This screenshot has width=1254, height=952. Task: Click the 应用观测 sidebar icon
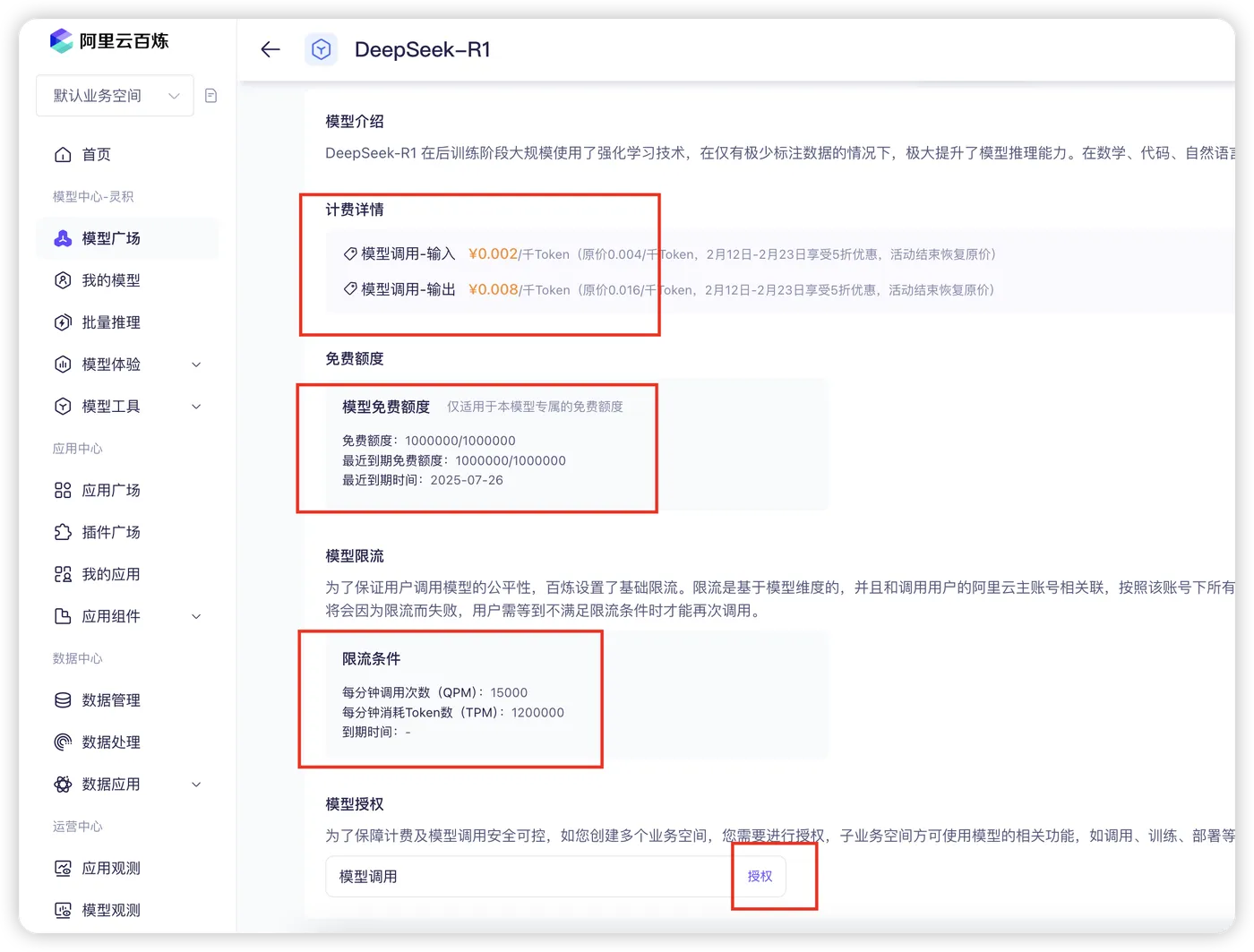pos(63,868)
